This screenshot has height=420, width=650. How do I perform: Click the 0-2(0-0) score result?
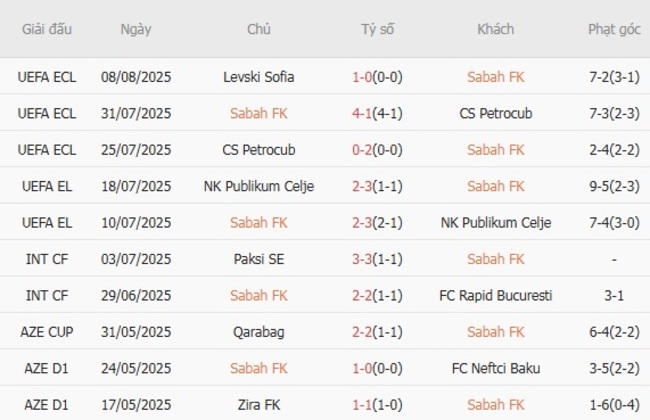tap(377, 149)
